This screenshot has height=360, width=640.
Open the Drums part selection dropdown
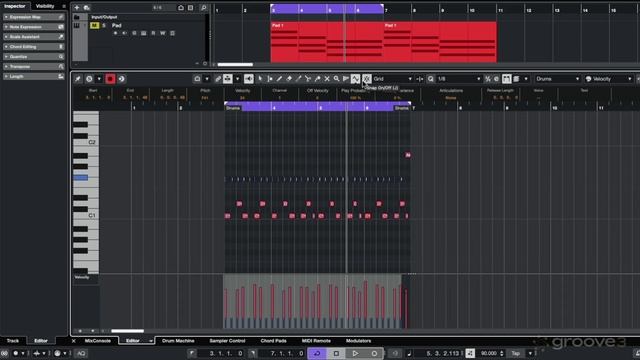coord(558,79)
